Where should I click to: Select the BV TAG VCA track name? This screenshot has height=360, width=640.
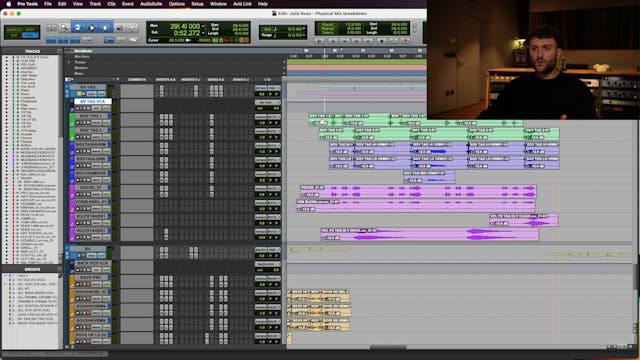click(93, 102)
